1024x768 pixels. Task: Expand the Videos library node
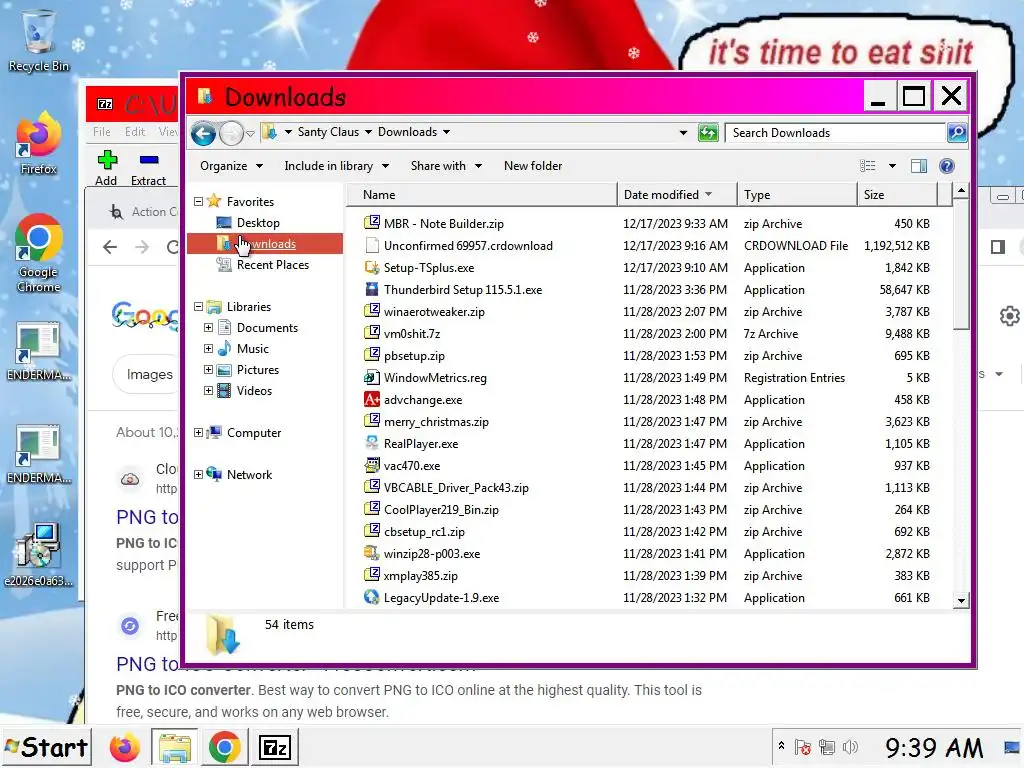(208, 391)
